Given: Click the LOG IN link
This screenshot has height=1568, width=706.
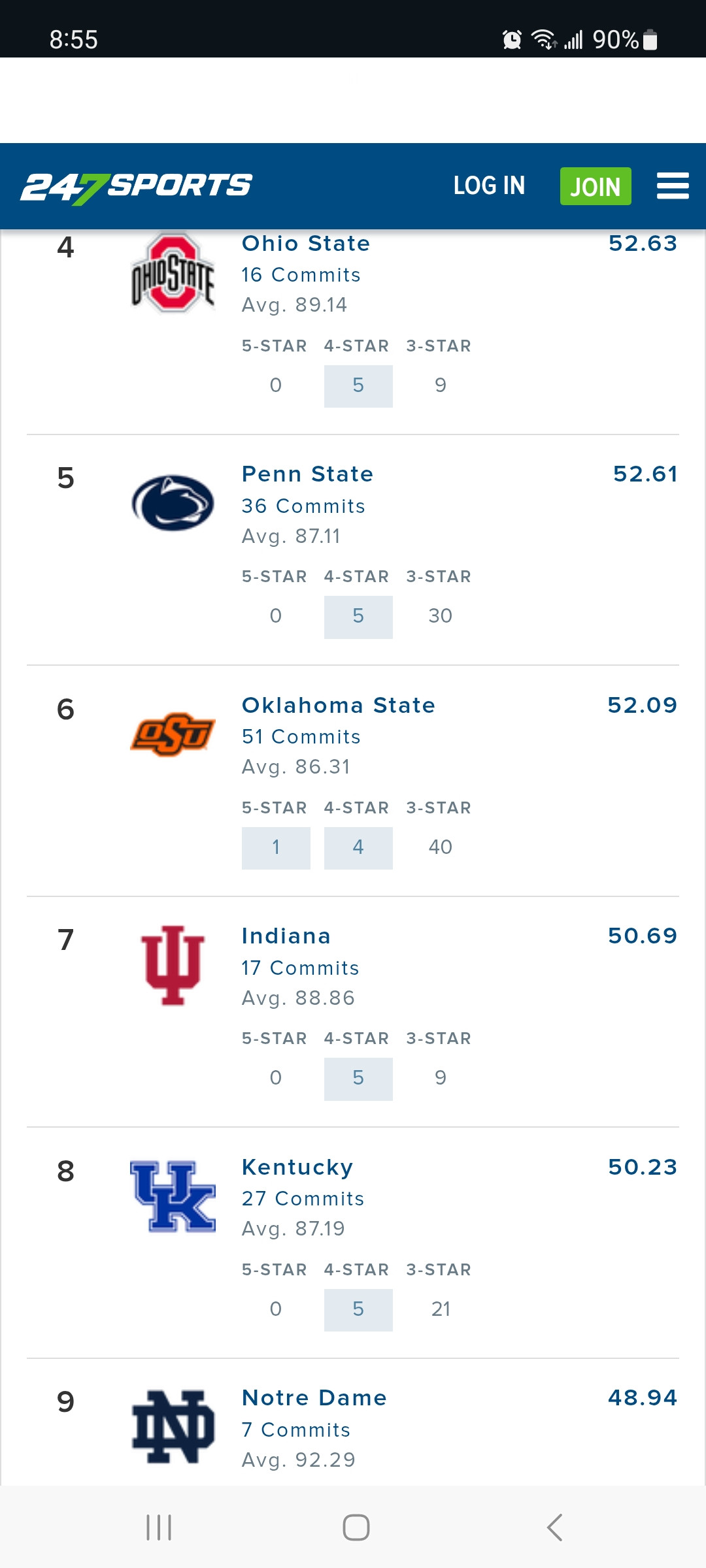Looking at the screenshot, I should click(489, 186).
